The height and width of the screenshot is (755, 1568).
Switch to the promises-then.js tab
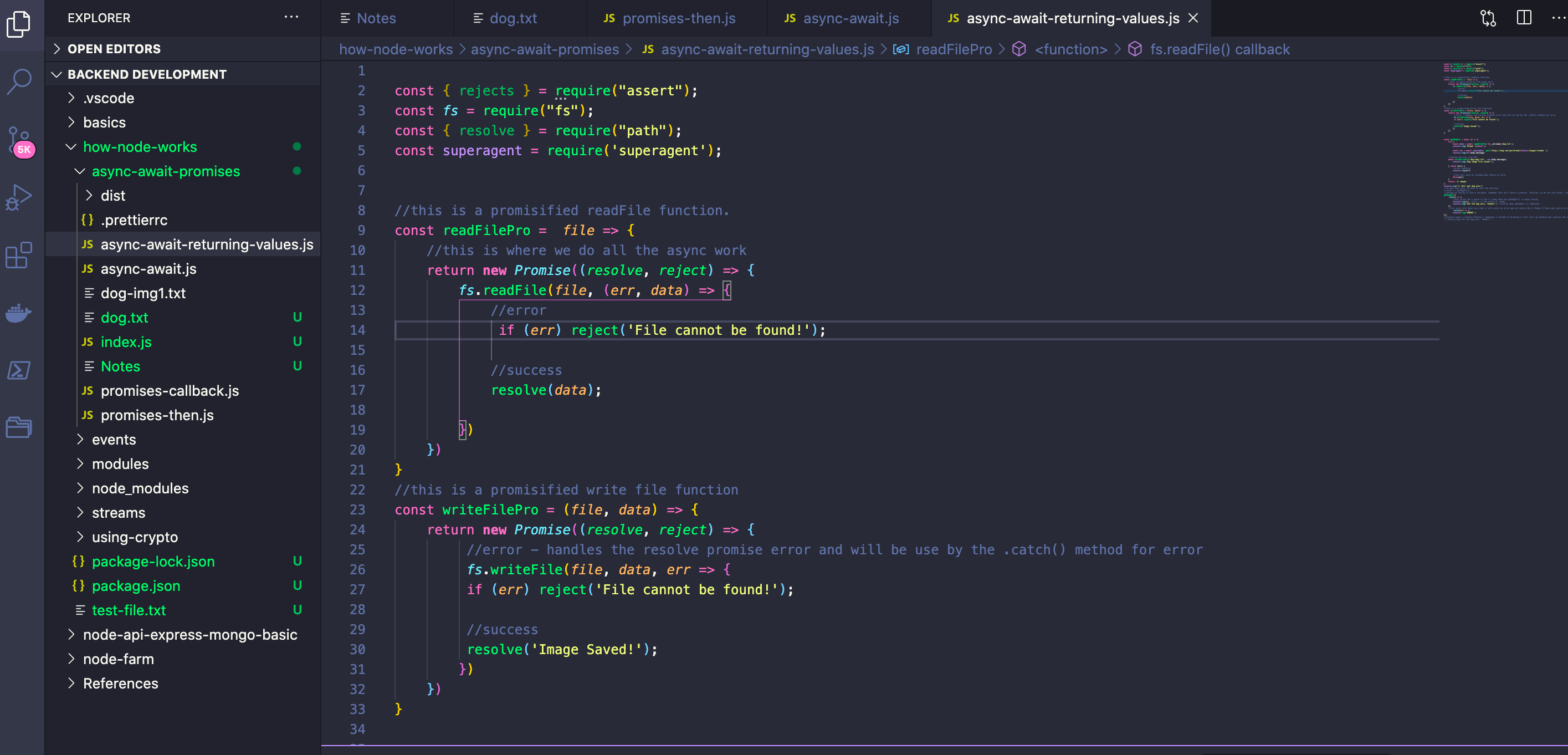[678, 18]
